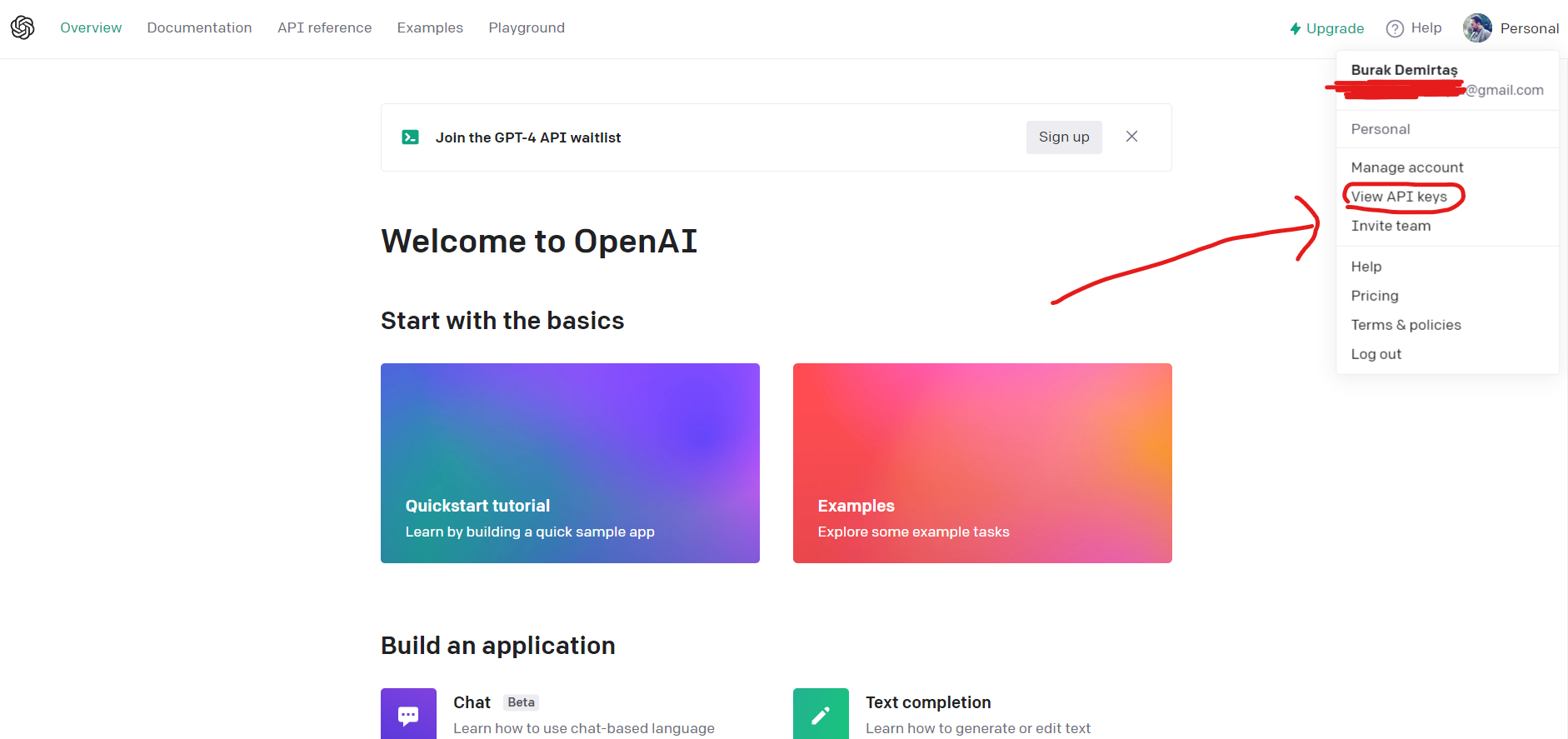Screen dimensions: 1568x739
Task: Click the Help question mark icon
Action: point(1395,28)
